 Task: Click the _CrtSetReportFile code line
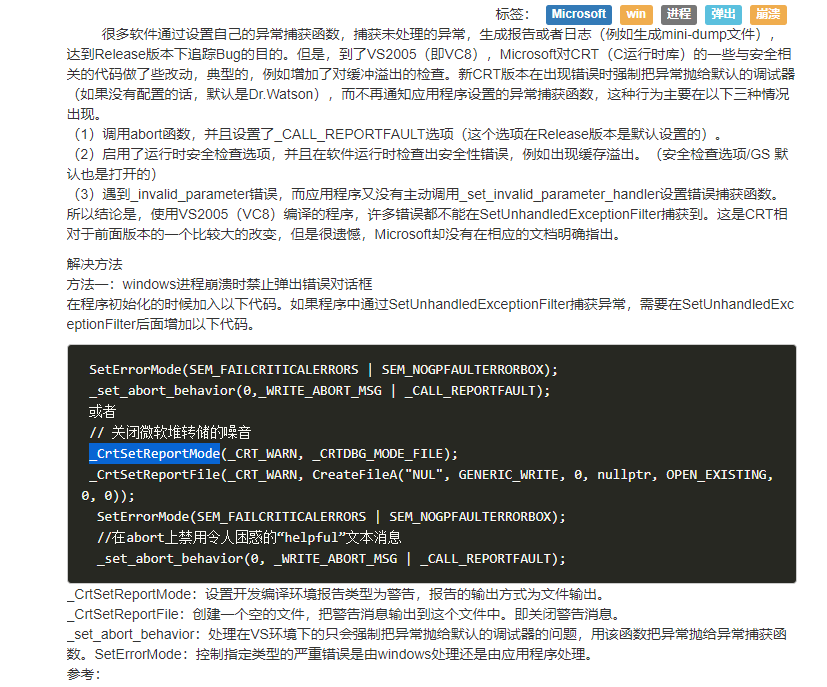(427, 485)
